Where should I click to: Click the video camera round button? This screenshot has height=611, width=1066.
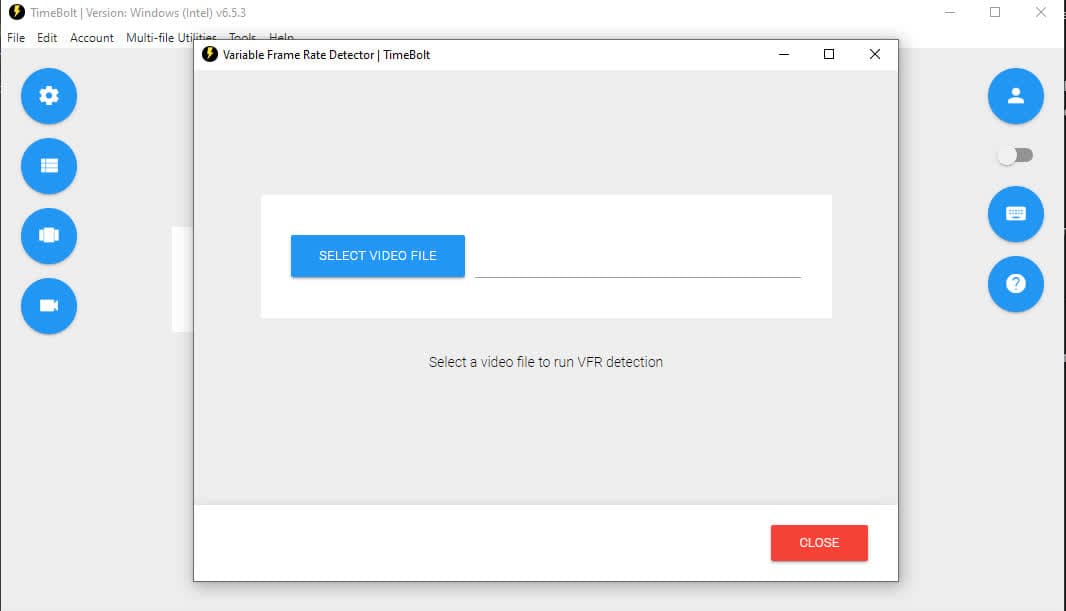click(x=49, y=305)
